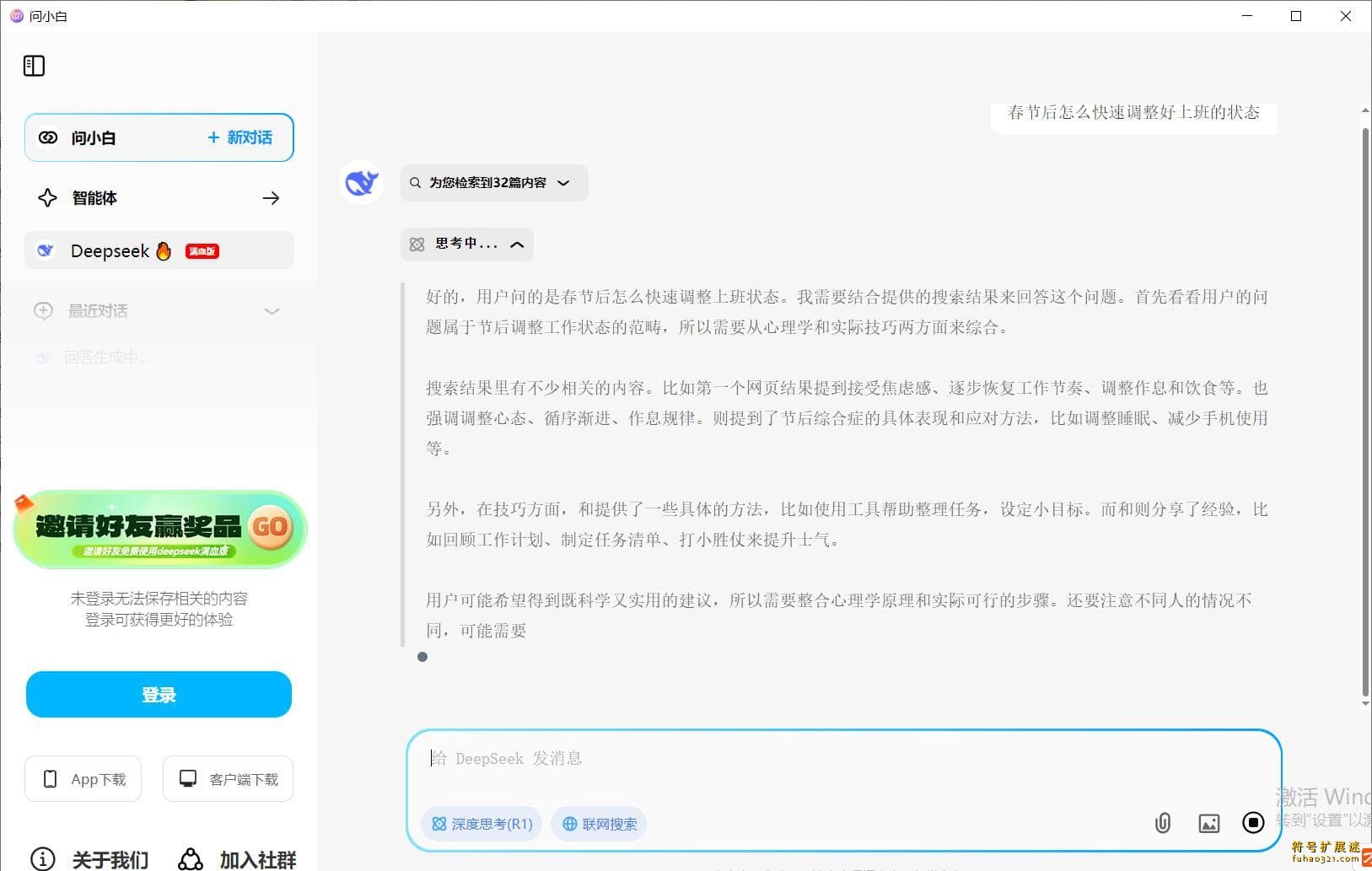Stop generation with the stop button
1372x871 pixels.
click(x=1253, y=822)
